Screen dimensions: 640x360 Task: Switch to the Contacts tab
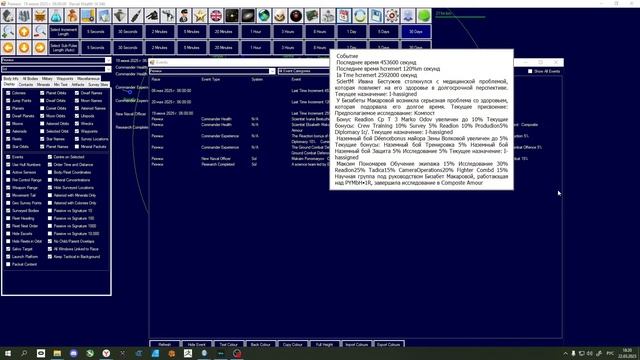coord(26,84)
